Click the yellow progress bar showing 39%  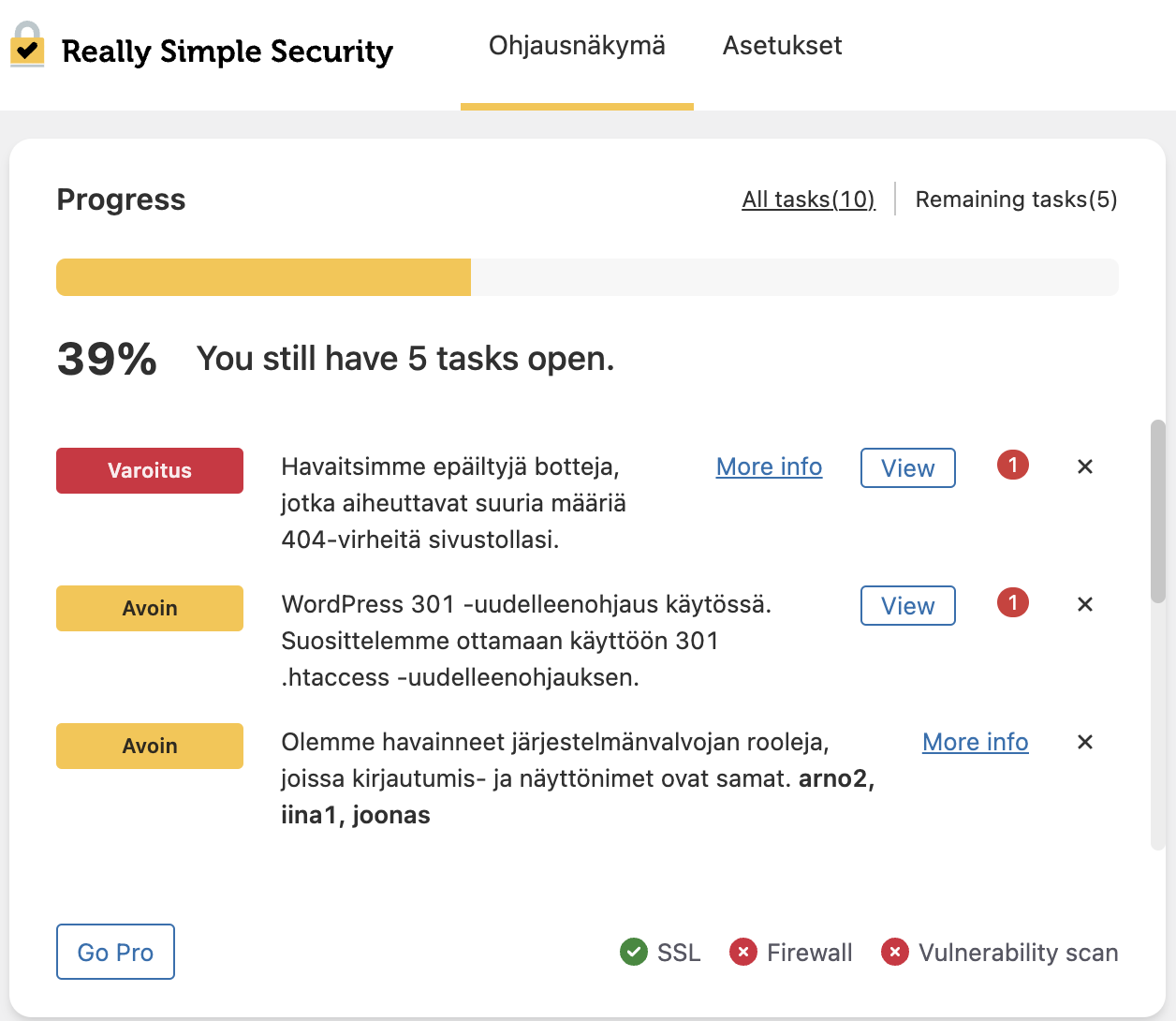pyautogui.click(x=264, y=276)
